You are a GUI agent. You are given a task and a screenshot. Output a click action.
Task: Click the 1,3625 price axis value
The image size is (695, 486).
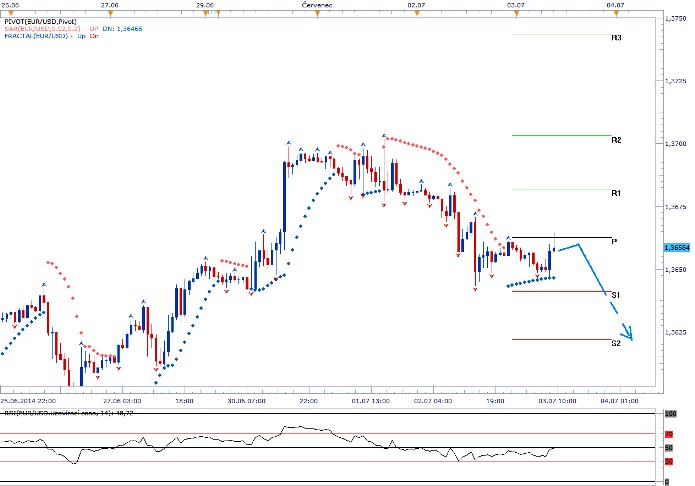tap(675, 333)
